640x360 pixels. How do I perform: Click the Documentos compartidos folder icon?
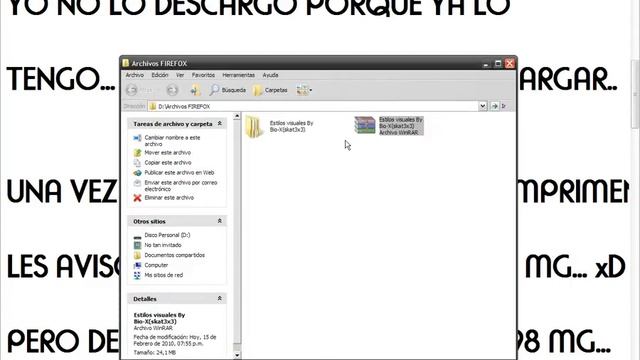coord(138,255)
